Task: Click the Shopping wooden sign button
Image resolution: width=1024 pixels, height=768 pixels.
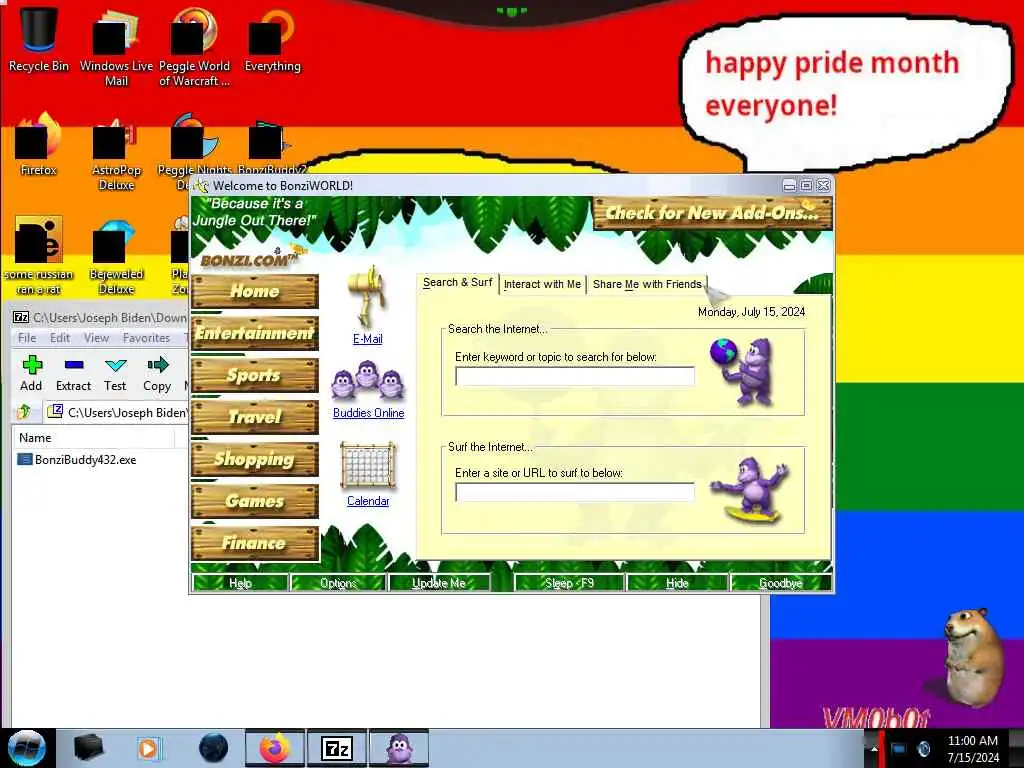Action: click(x=255, y=459)
